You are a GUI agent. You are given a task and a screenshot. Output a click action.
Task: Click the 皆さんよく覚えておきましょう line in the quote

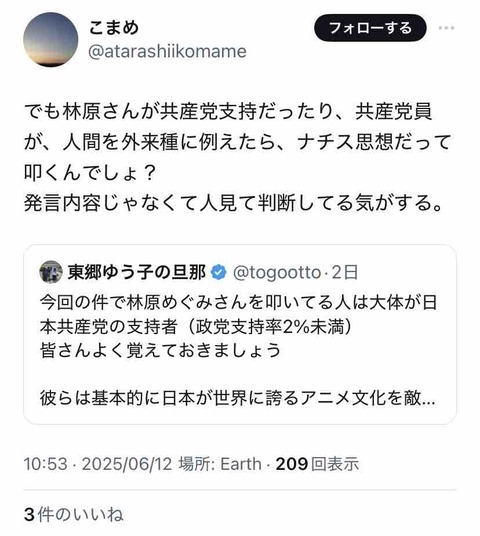pyautogui.click(x=160, y=350)
